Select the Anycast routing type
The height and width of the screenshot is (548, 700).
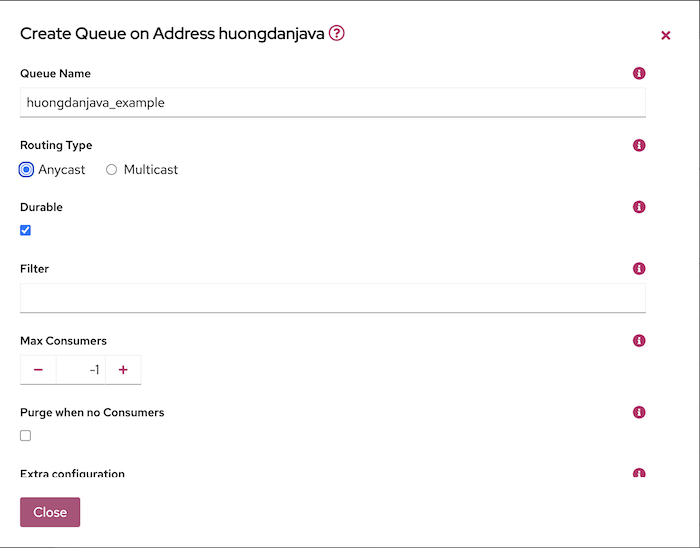pyautogui.click(x=26, y=170)
